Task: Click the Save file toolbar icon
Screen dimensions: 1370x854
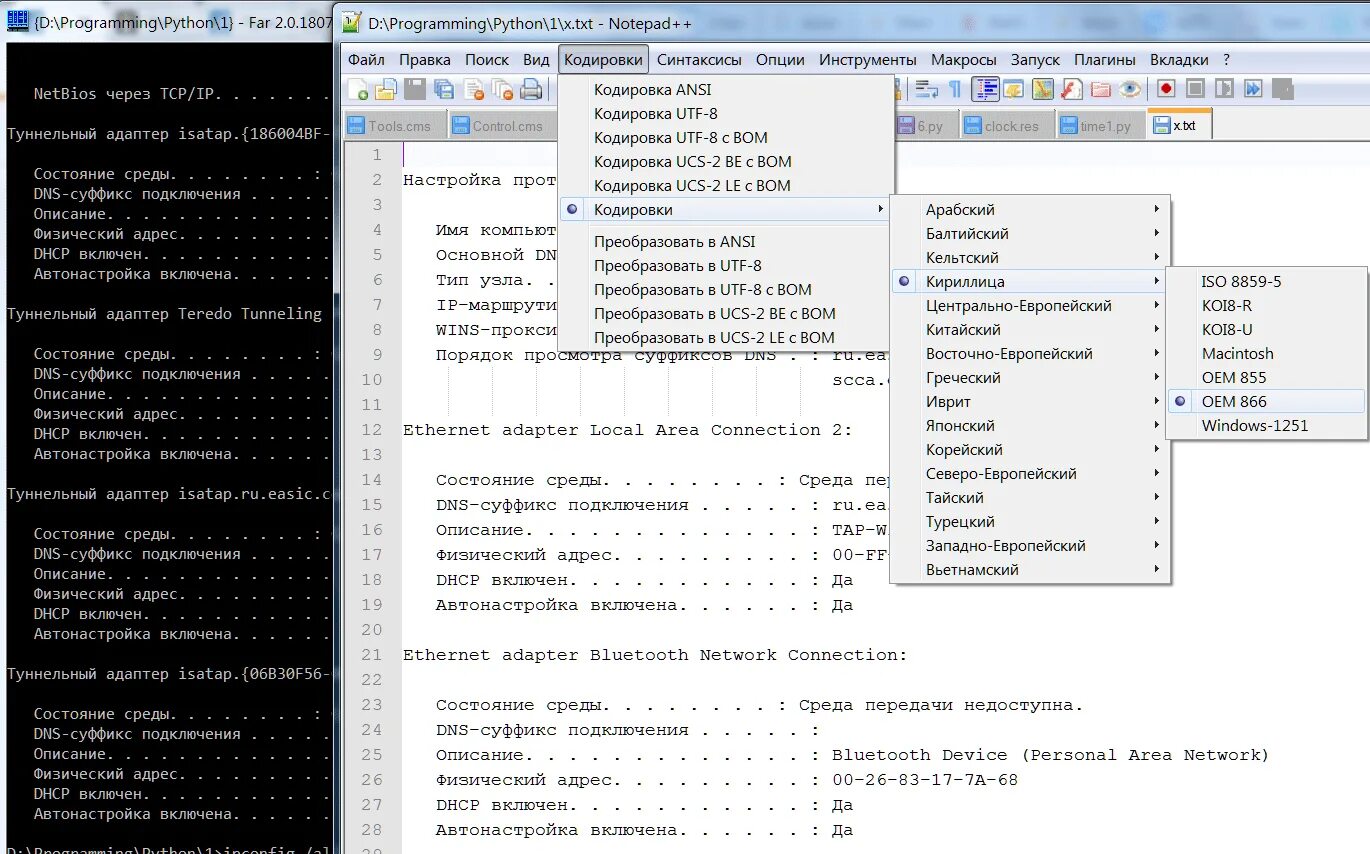Action: click(x=415, y=89)
